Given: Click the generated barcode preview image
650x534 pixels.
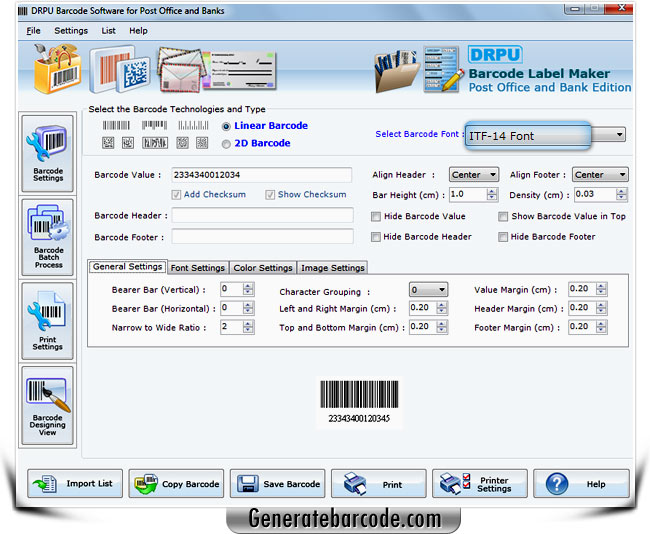Looking at the screenshot, I should coord(359,402).
